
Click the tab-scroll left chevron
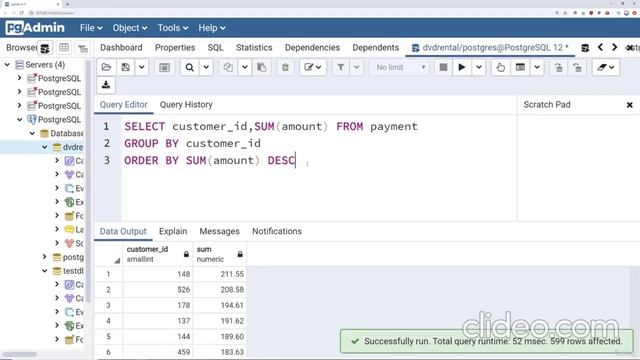(600, 47)
